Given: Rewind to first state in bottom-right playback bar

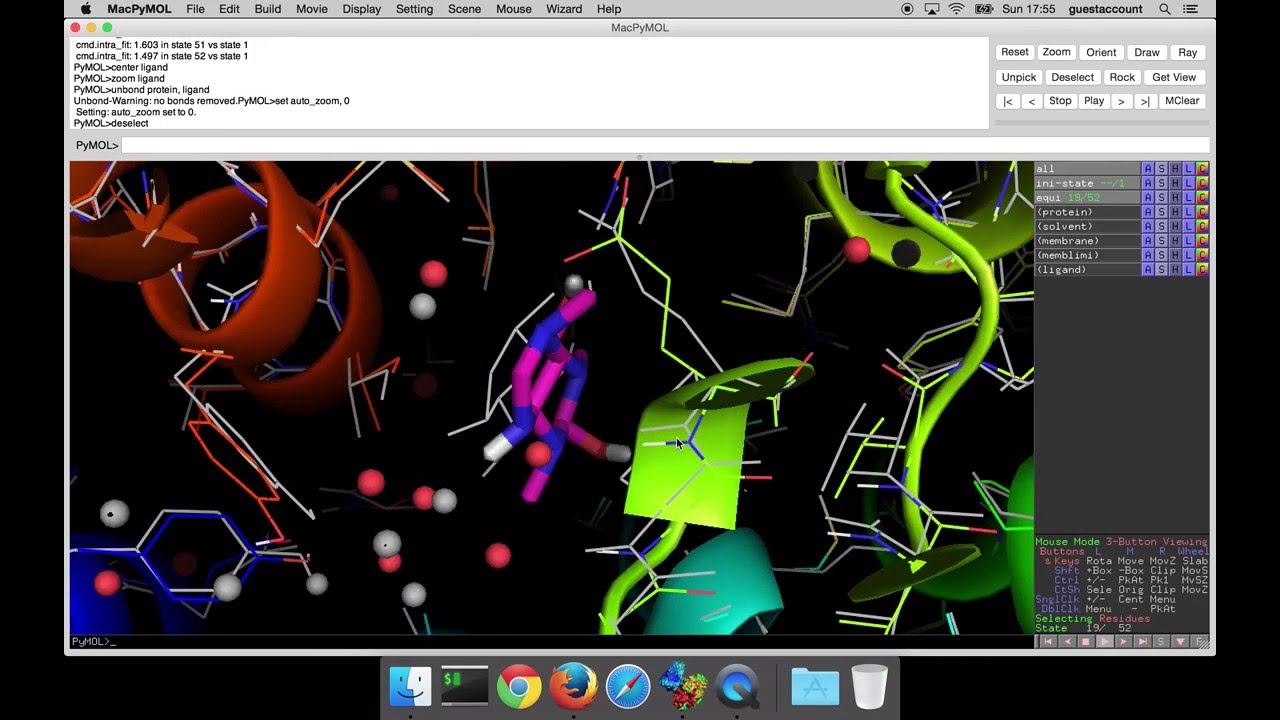Looking at the screenshot, I should pos(1047,642).
